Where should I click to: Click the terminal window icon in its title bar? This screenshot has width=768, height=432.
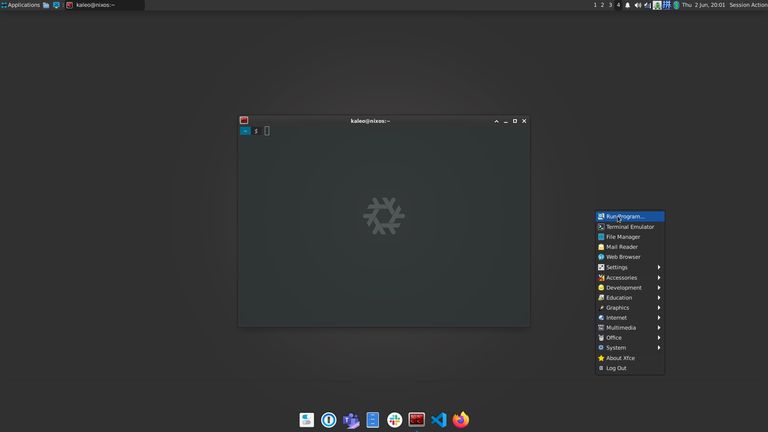(244, 120)
